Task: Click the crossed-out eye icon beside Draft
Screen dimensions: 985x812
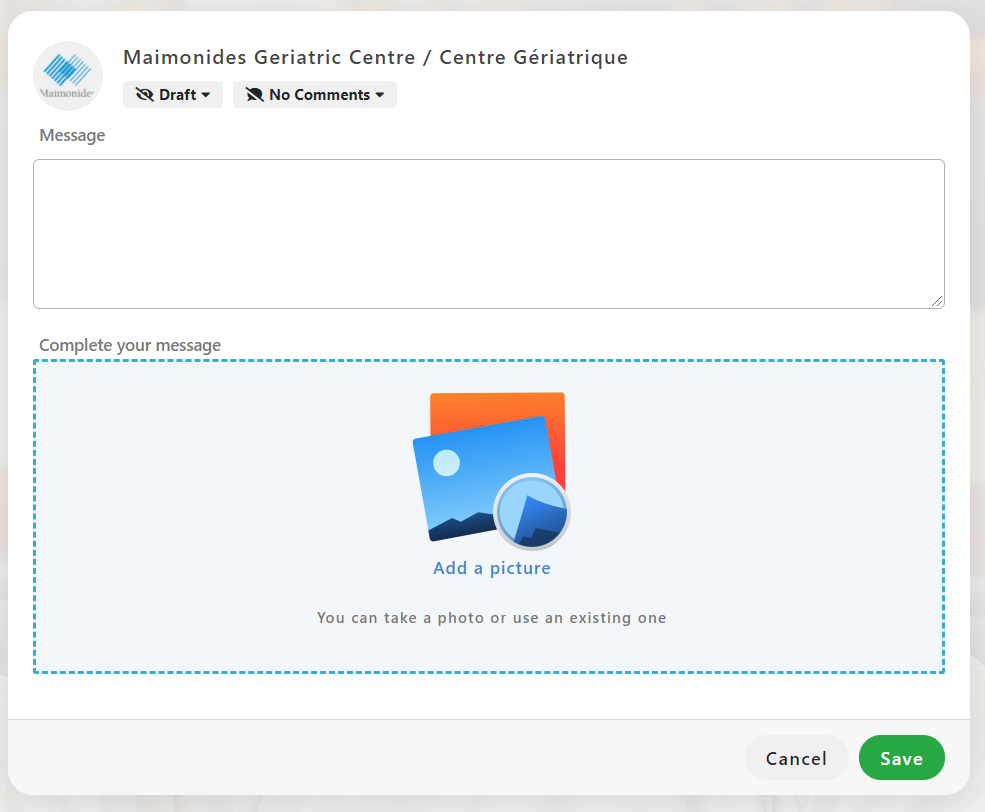Action: tap(145, 95)
